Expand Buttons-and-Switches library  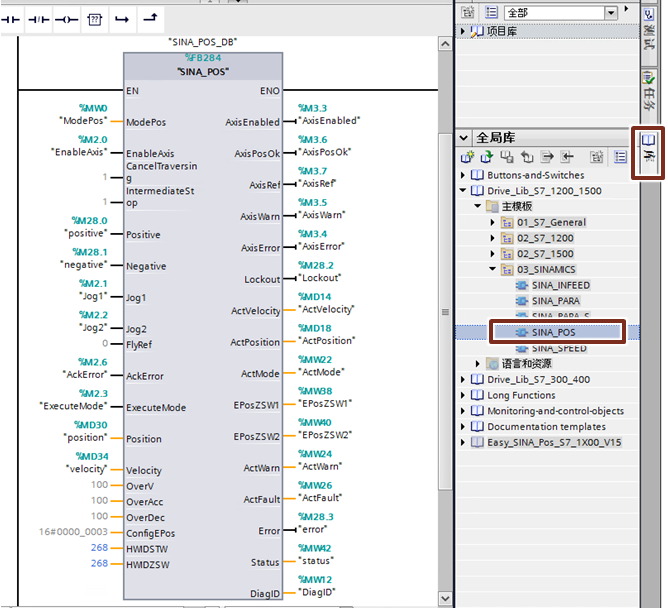coord(463,175)
